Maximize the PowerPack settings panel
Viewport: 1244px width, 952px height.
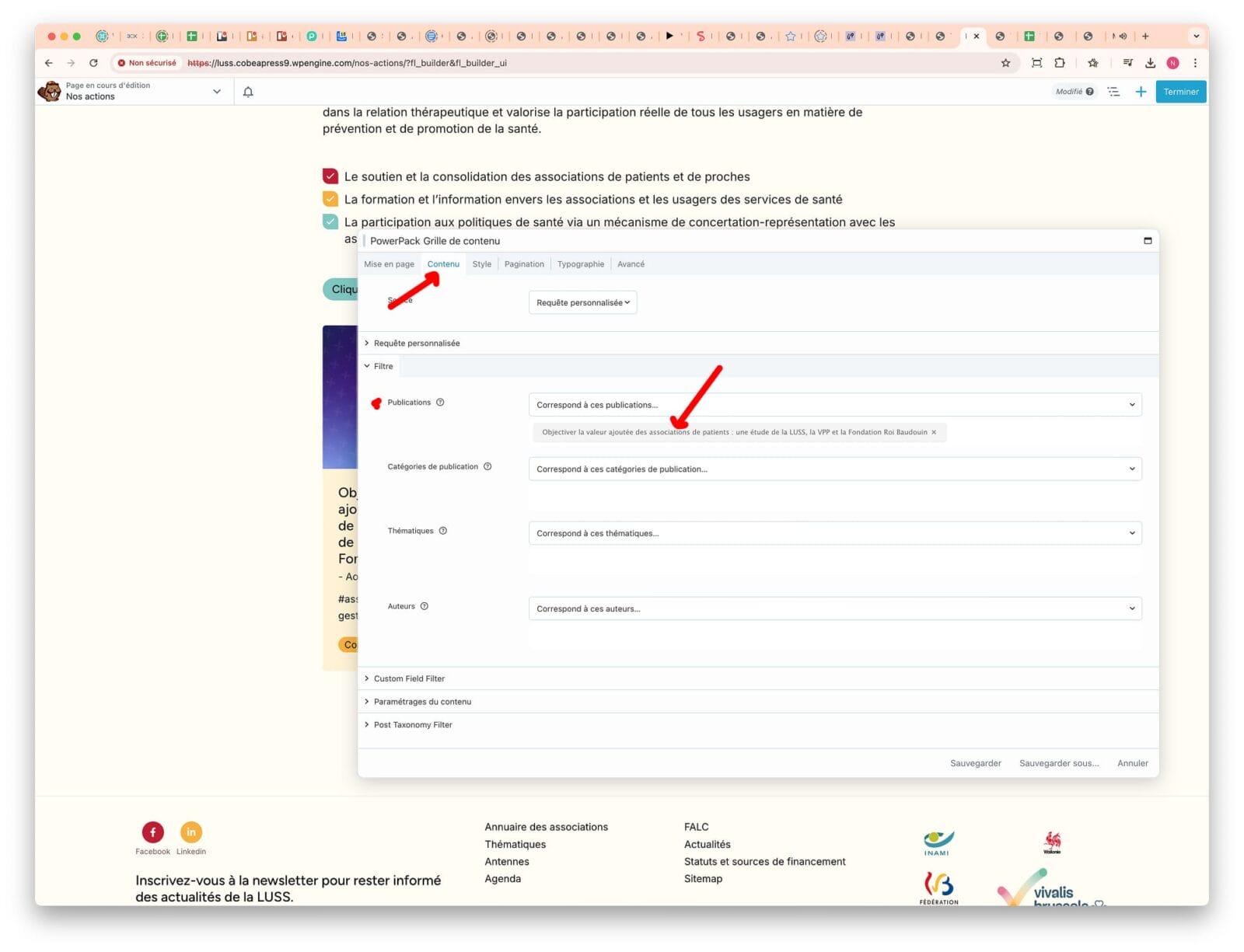click(x=1147, y=241)
